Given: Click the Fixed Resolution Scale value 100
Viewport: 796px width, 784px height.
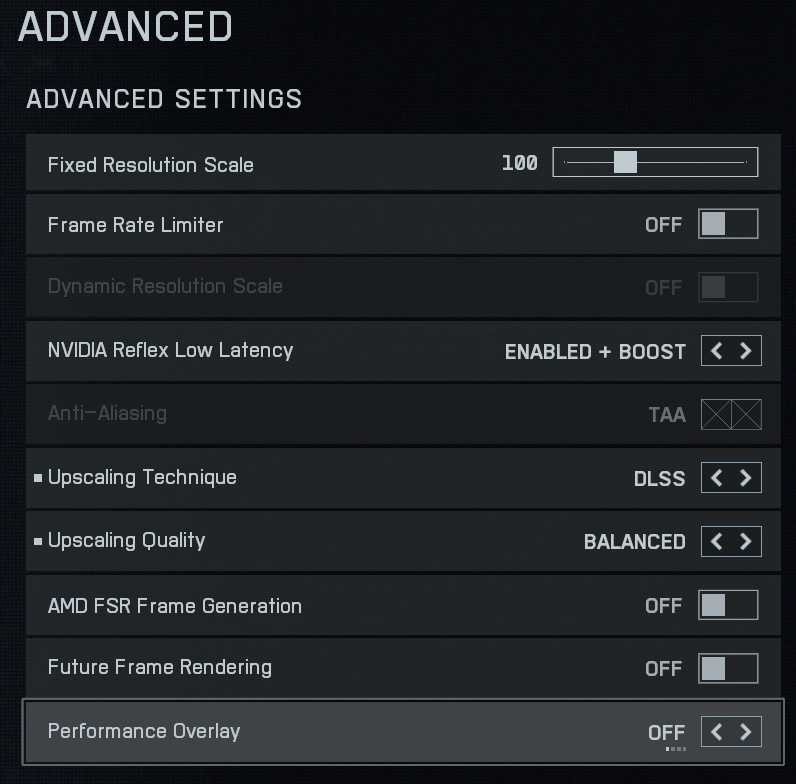Looking at the screenshot, I should tap(519, 163).
